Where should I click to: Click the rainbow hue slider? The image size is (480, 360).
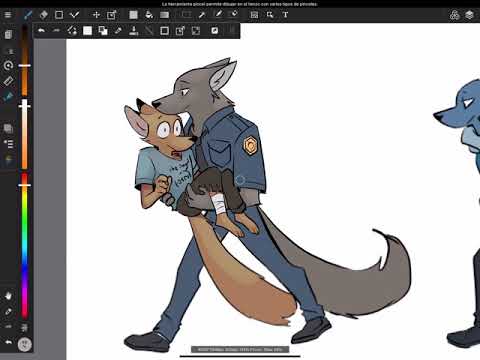(25, 245)
